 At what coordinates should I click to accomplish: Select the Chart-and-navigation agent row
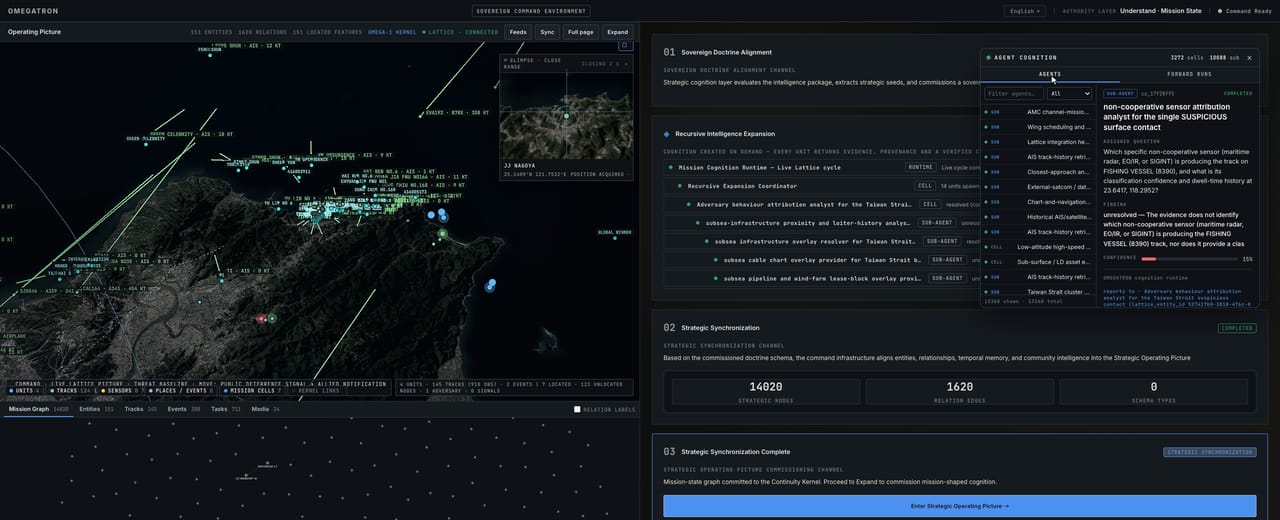point(1038,202)
